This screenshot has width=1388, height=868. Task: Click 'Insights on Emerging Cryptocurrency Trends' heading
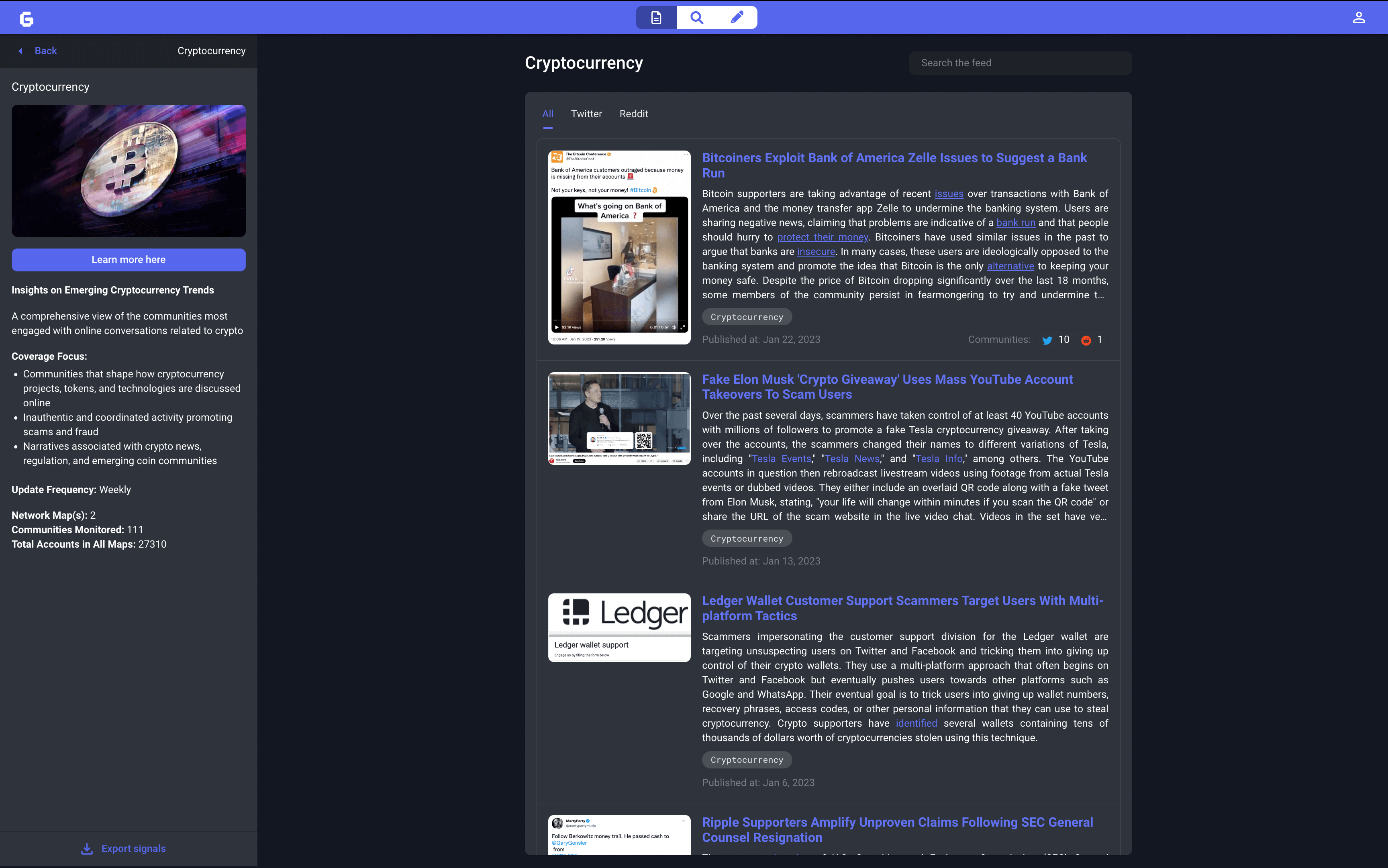point(112,290)
